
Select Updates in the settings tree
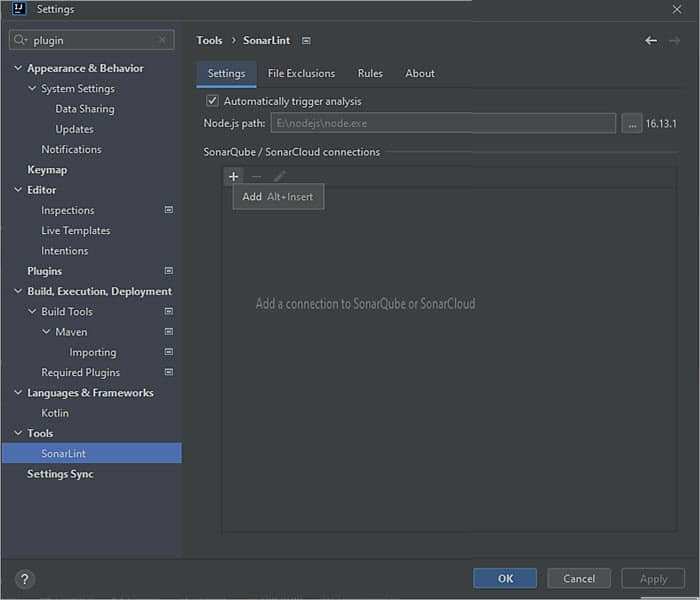click(75, 129)
